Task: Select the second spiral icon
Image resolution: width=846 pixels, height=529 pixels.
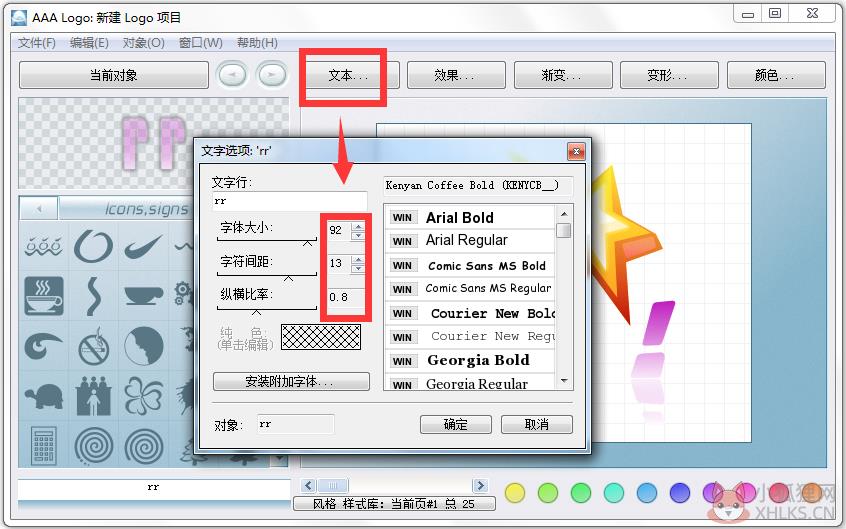Action: pos(144,447)
